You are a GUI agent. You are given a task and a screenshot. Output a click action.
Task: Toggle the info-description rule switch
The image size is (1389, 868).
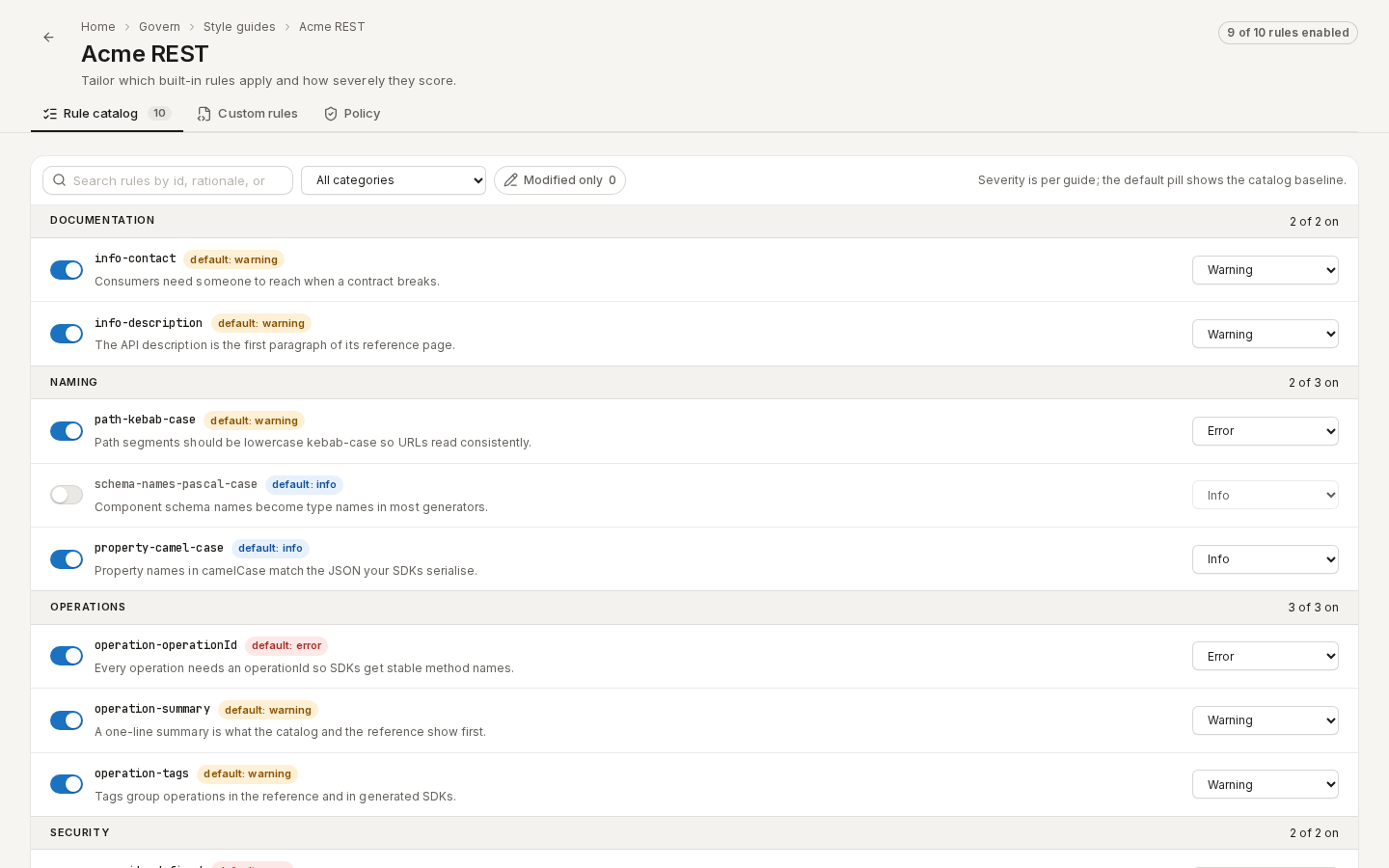pos(67,334)
